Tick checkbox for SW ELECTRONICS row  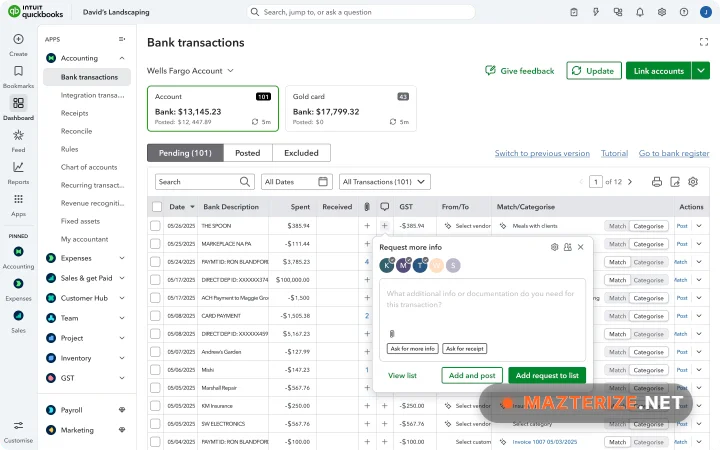pos(155,423)
